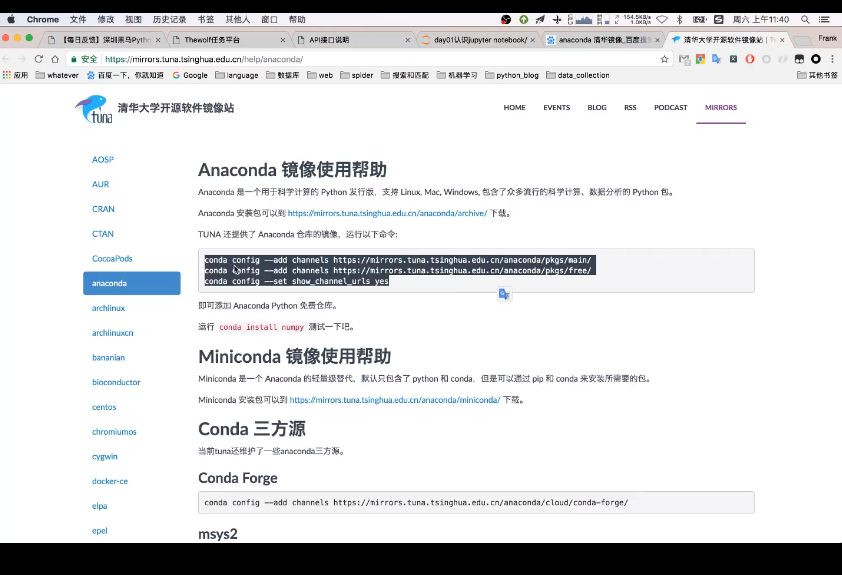
Task: Open the whatever bookmarks folder
Action: (57, 75)
